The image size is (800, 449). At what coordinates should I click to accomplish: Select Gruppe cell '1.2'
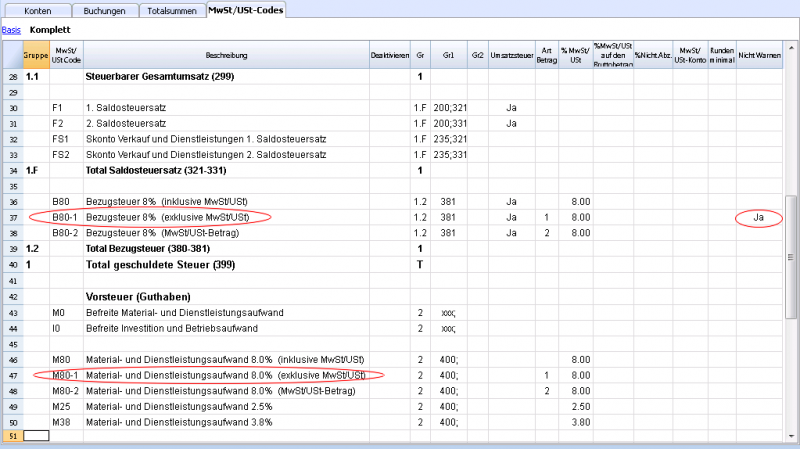pyautogui.click(x=36, y=249)
